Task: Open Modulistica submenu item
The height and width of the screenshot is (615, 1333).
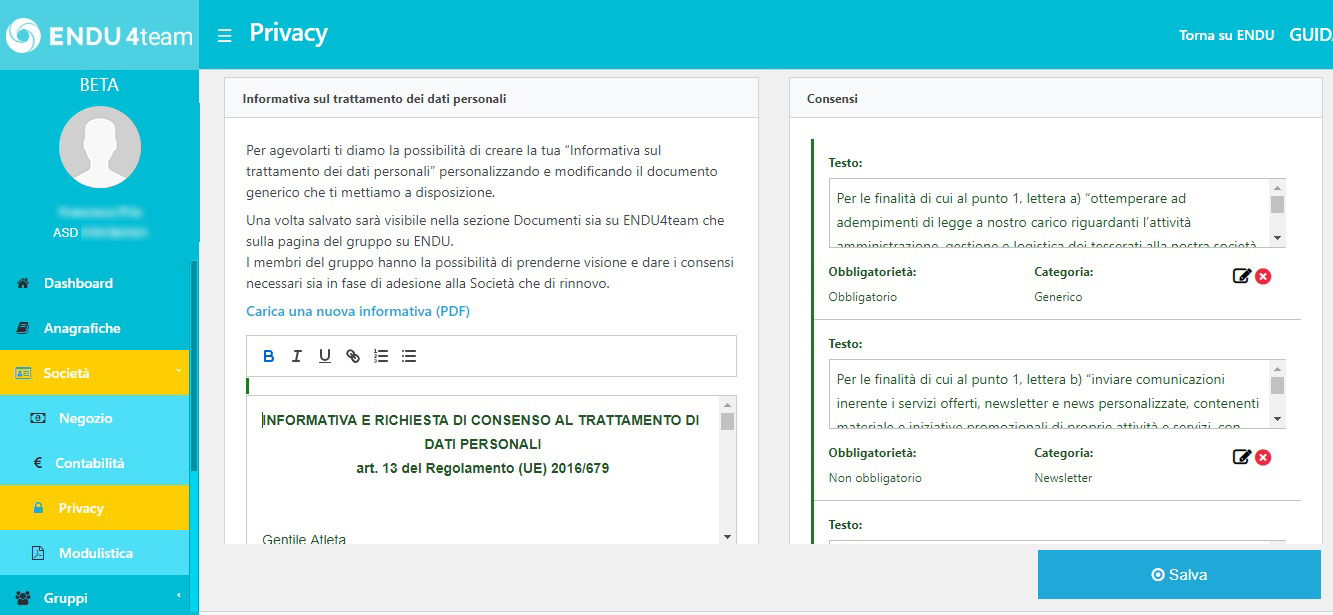Action: (x=96, y=553)
